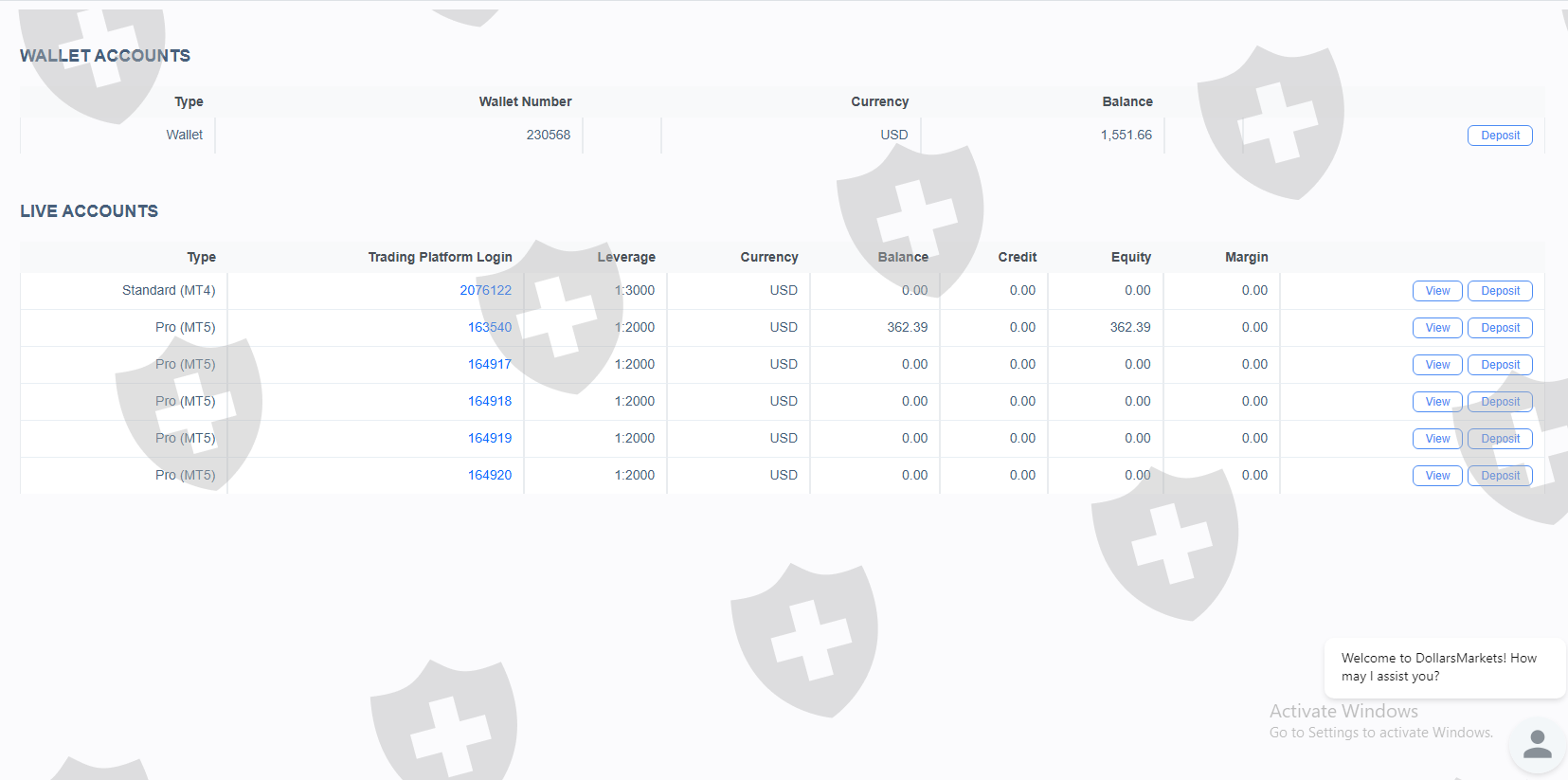View Pro (MT5) account 164919
This screenshot has width=1568, height=780.
tap(1437, 439)
